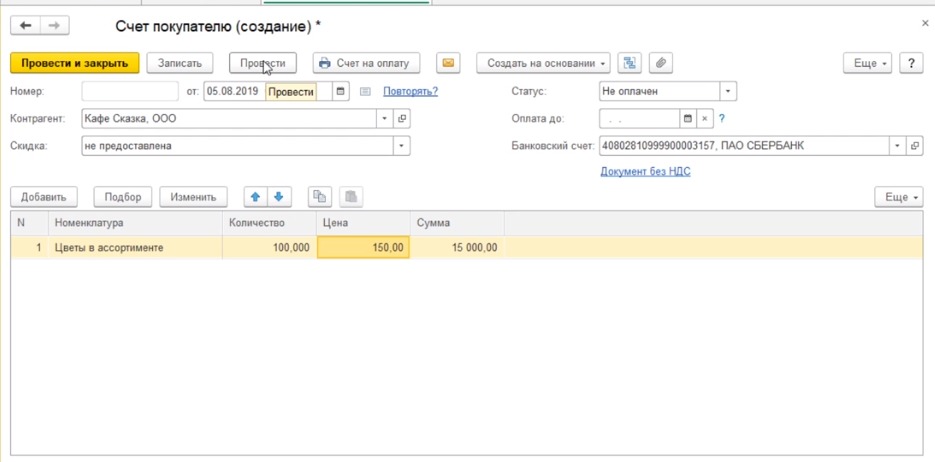935x462 pixels.
Task: Click the paperclip attachments icon
Action: tap(659, 63)
